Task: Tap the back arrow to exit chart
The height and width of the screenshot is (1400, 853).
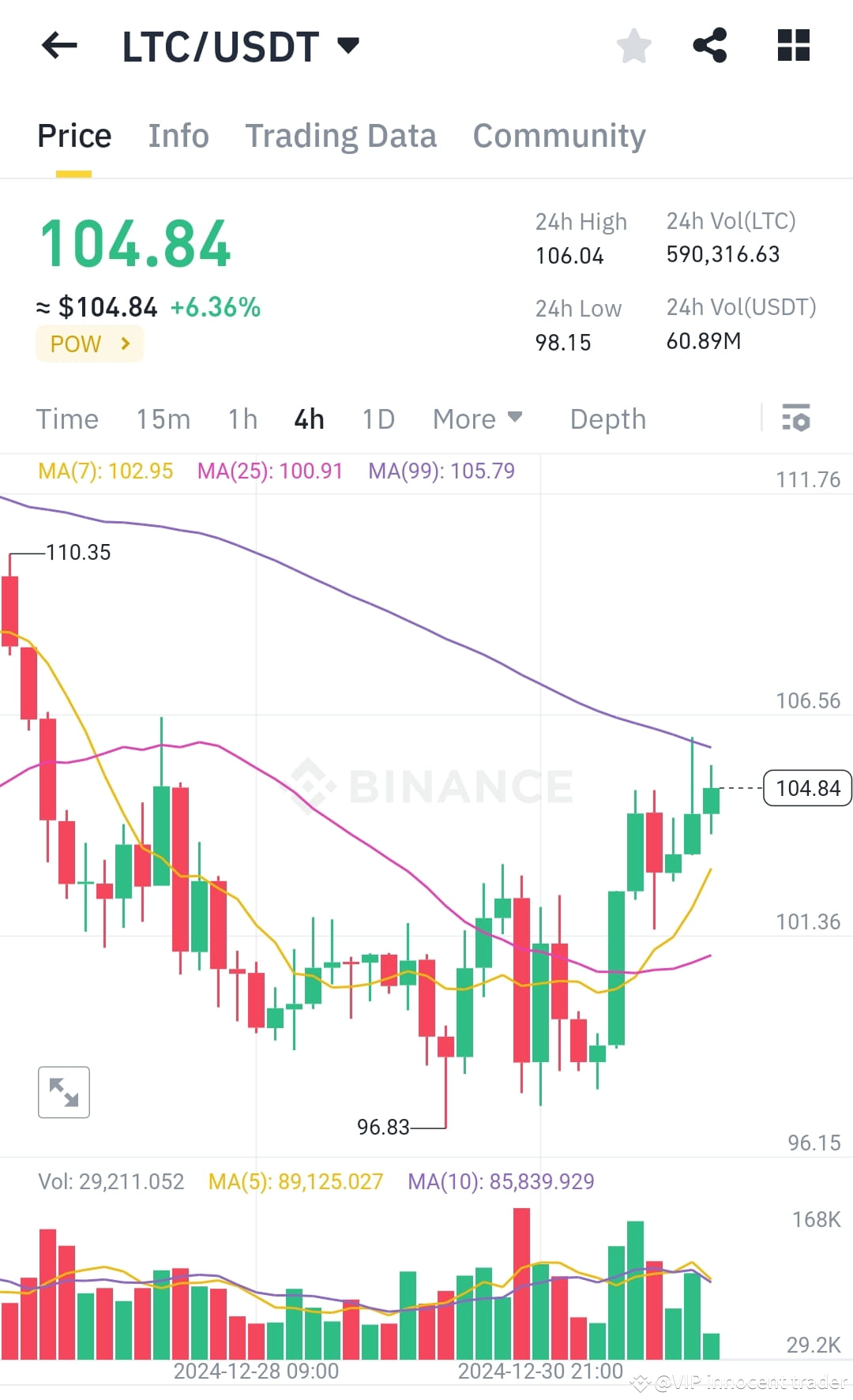Action: pyautogui.click(x=59, y=45)
